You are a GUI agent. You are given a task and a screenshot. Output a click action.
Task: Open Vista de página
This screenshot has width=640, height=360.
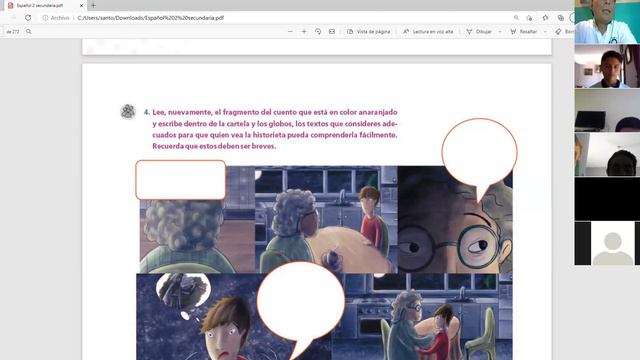369,31
